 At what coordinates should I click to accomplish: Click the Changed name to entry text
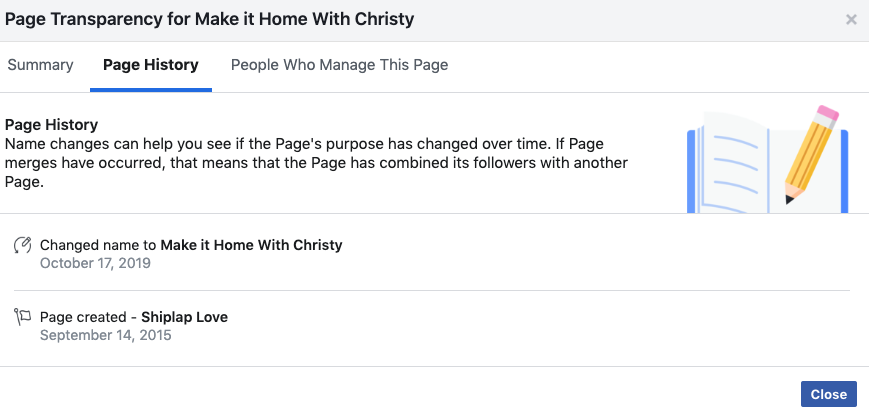point(191,245)
